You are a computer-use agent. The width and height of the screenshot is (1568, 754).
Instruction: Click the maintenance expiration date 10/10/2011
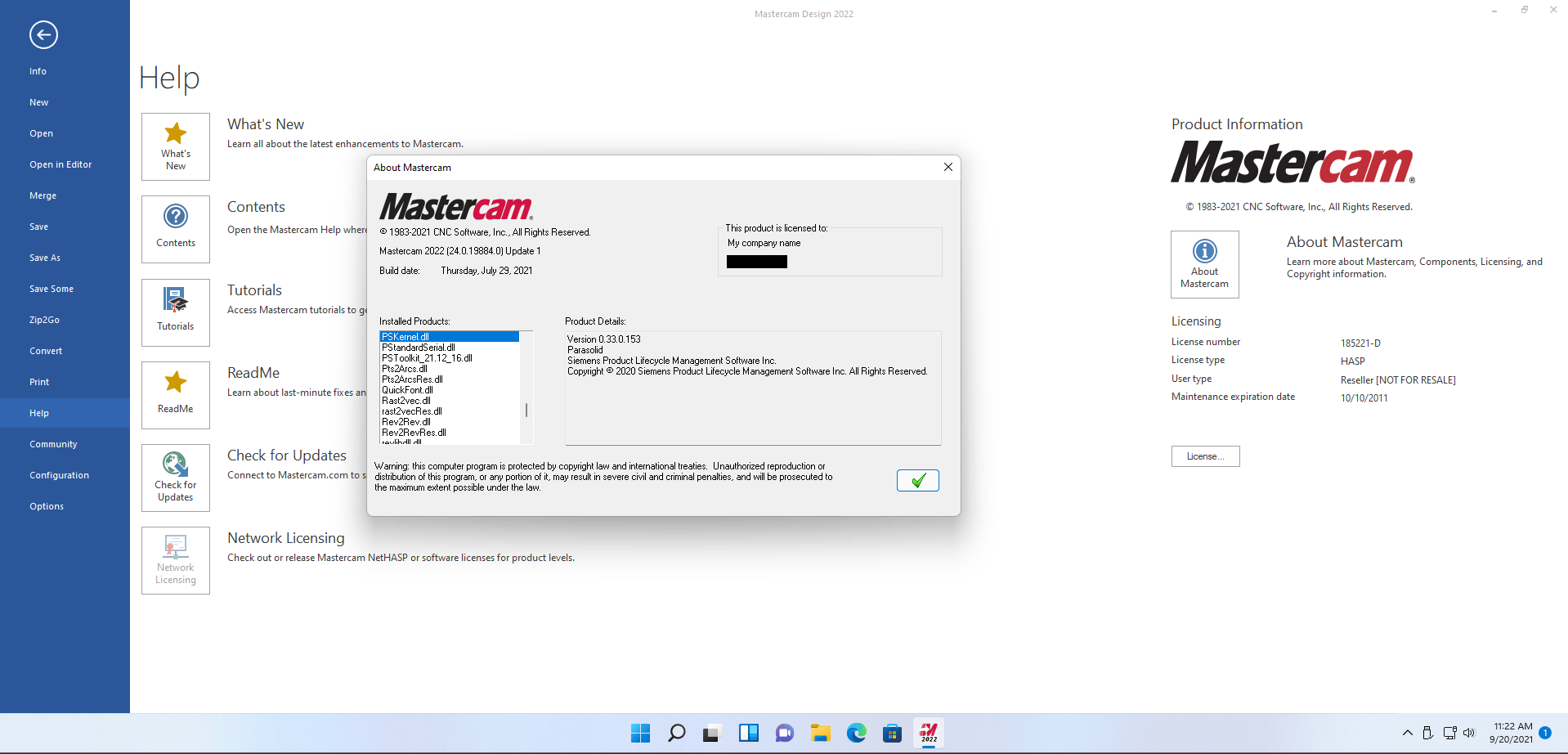click(x=1364, y=398)
